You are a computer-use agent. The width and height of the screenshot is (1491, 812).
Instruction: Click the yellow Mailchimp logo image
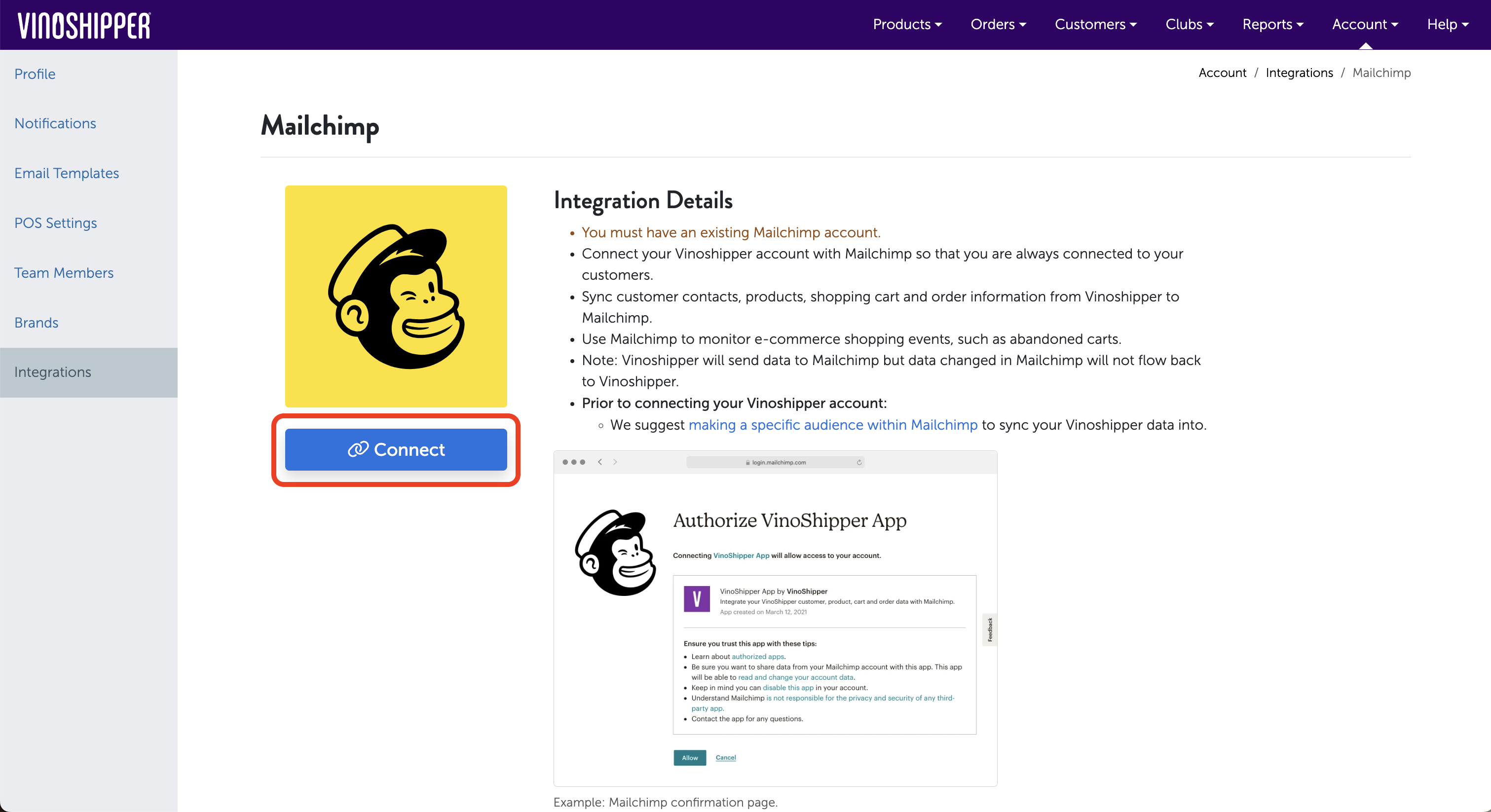(396, 296)
